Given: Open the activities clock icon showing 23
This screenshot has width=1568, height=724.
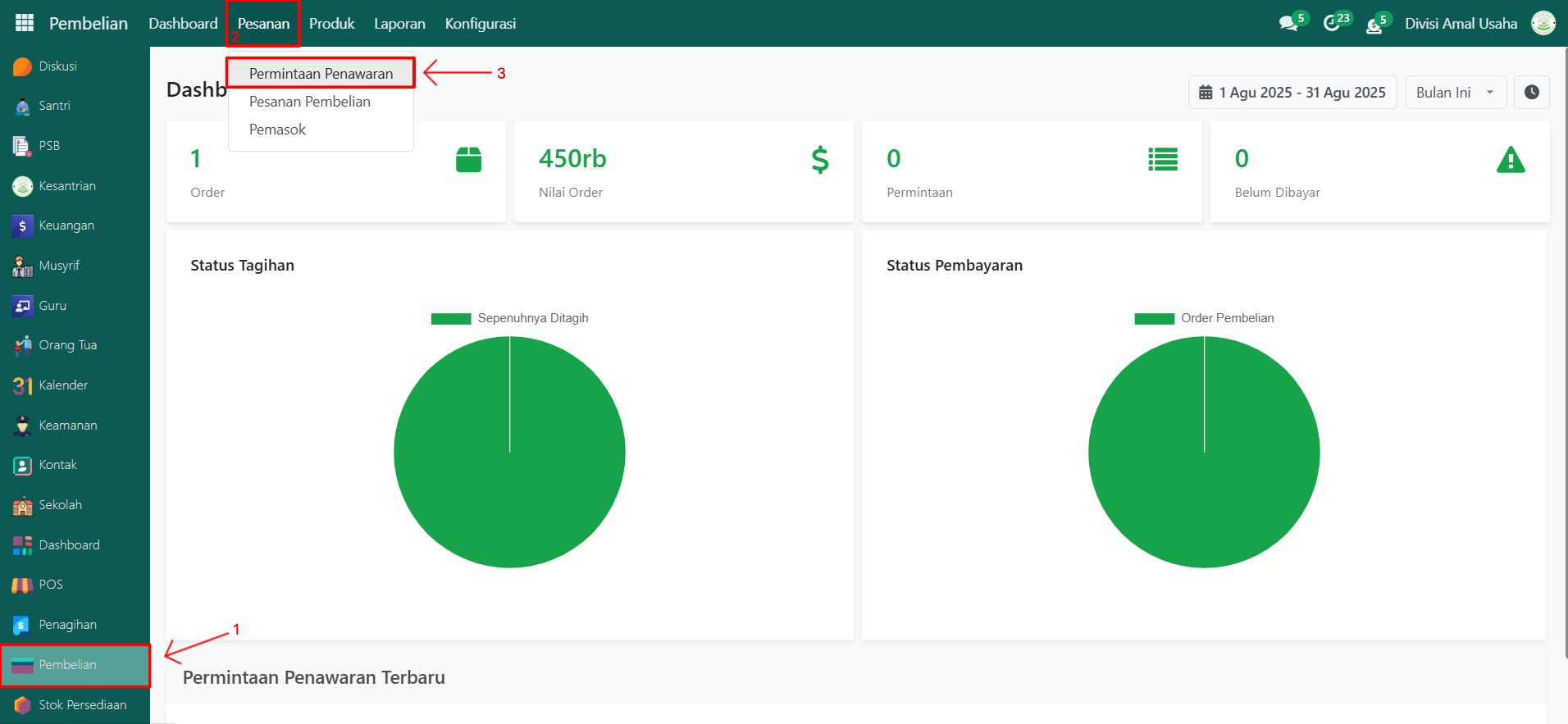Looking at the screenshot, I should coord(1333,24).
